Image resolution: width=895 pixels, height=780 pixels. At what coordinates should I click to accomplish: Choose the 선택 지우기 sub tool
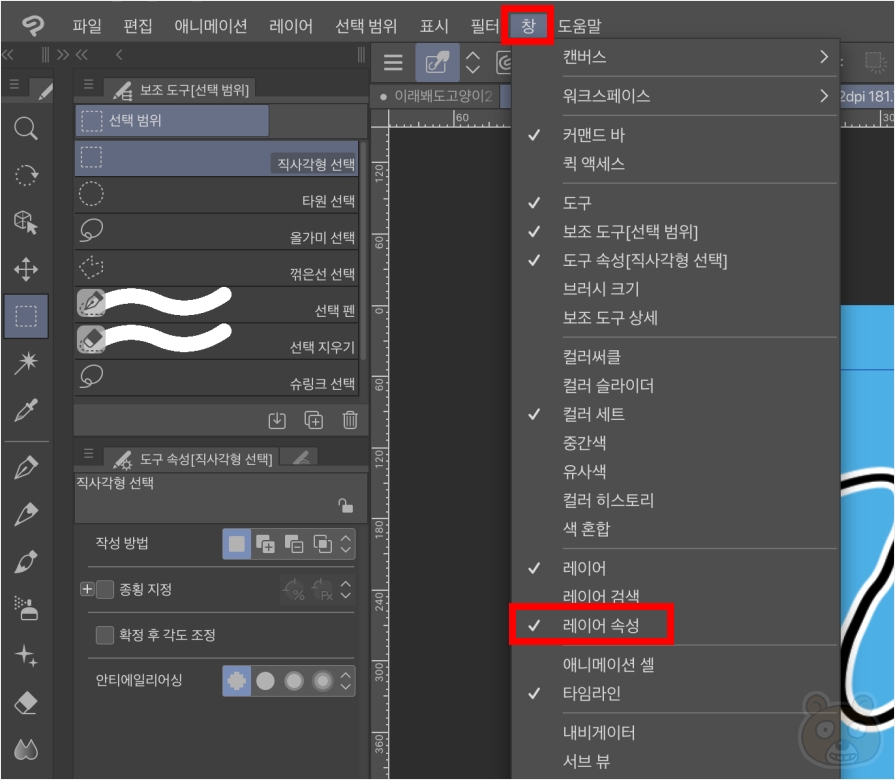pyautogui.click(x=217, y=341)
